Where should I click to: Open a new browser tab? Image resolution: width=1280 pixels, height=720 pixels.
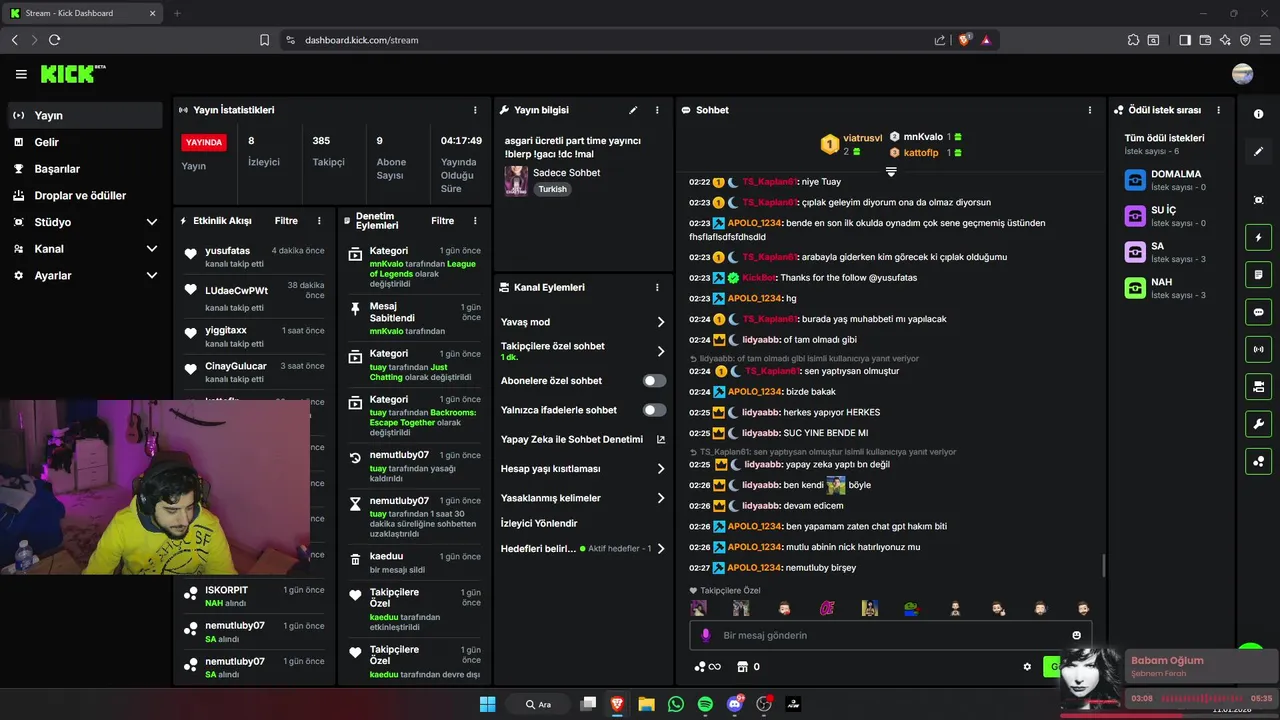(x=177, y=13)
